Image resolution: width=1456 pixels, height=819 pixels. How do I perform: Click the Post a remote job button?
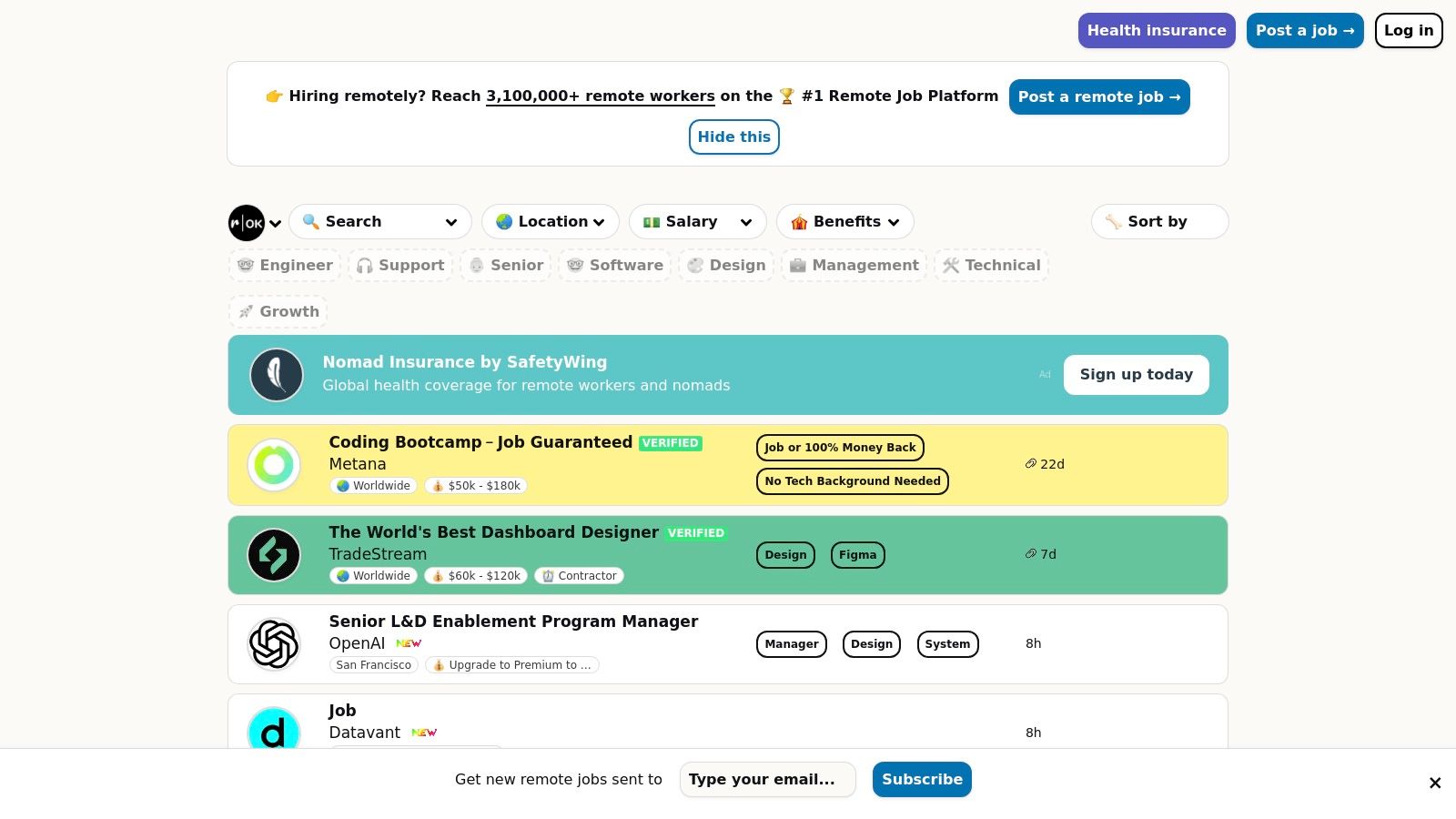click(1098, 97)
